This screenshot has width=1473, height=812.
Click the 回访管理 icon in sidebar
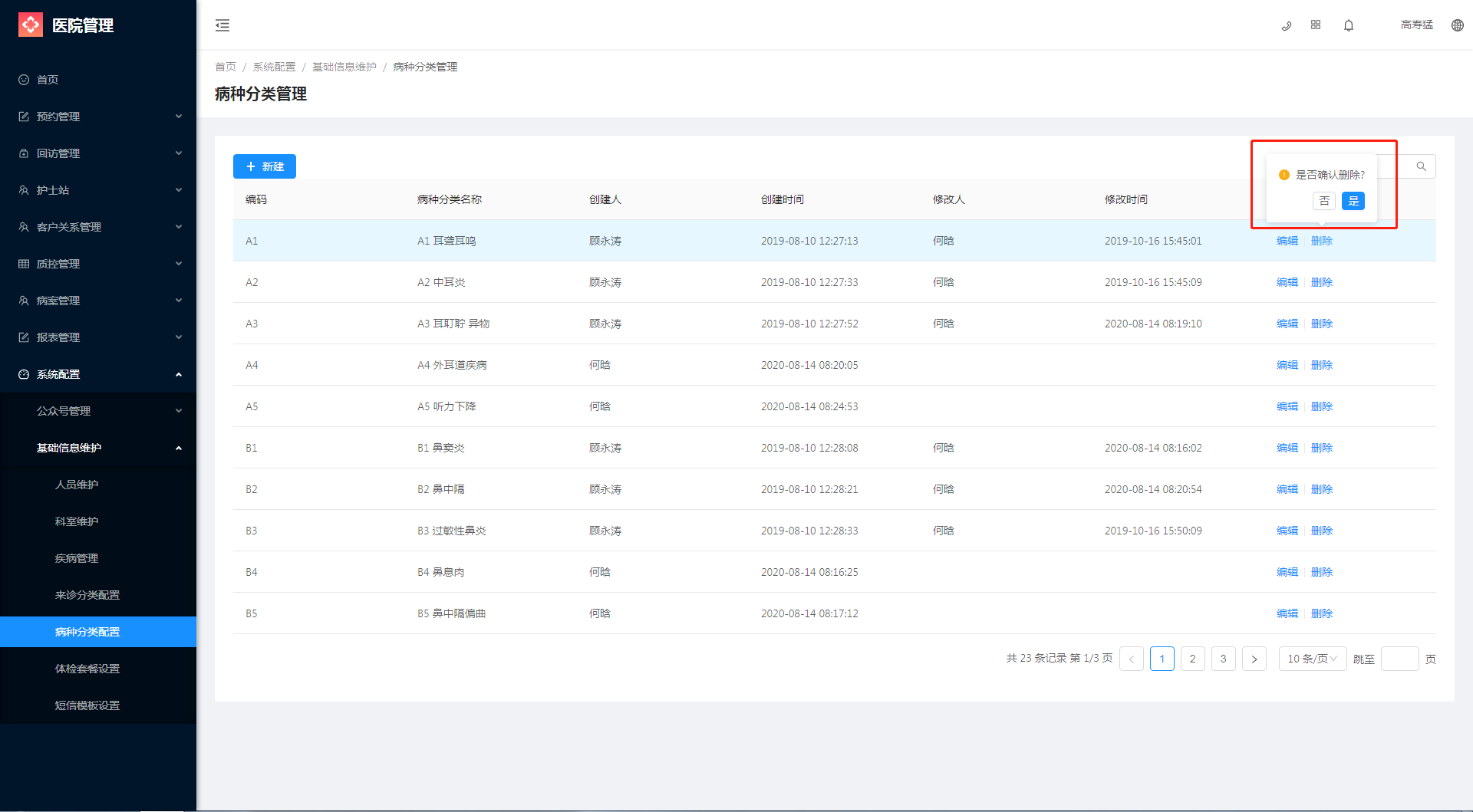point(24,153)
